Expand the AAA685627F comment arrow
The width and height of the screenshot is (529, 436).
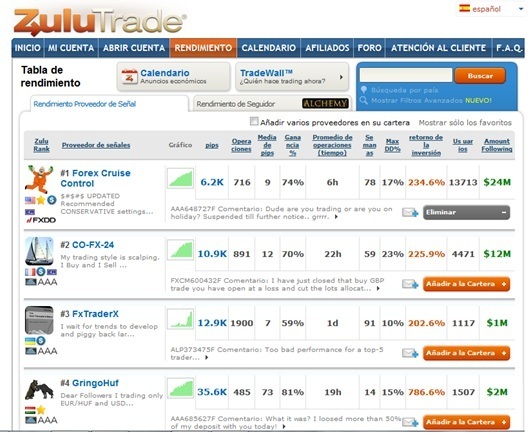point(284,427)
